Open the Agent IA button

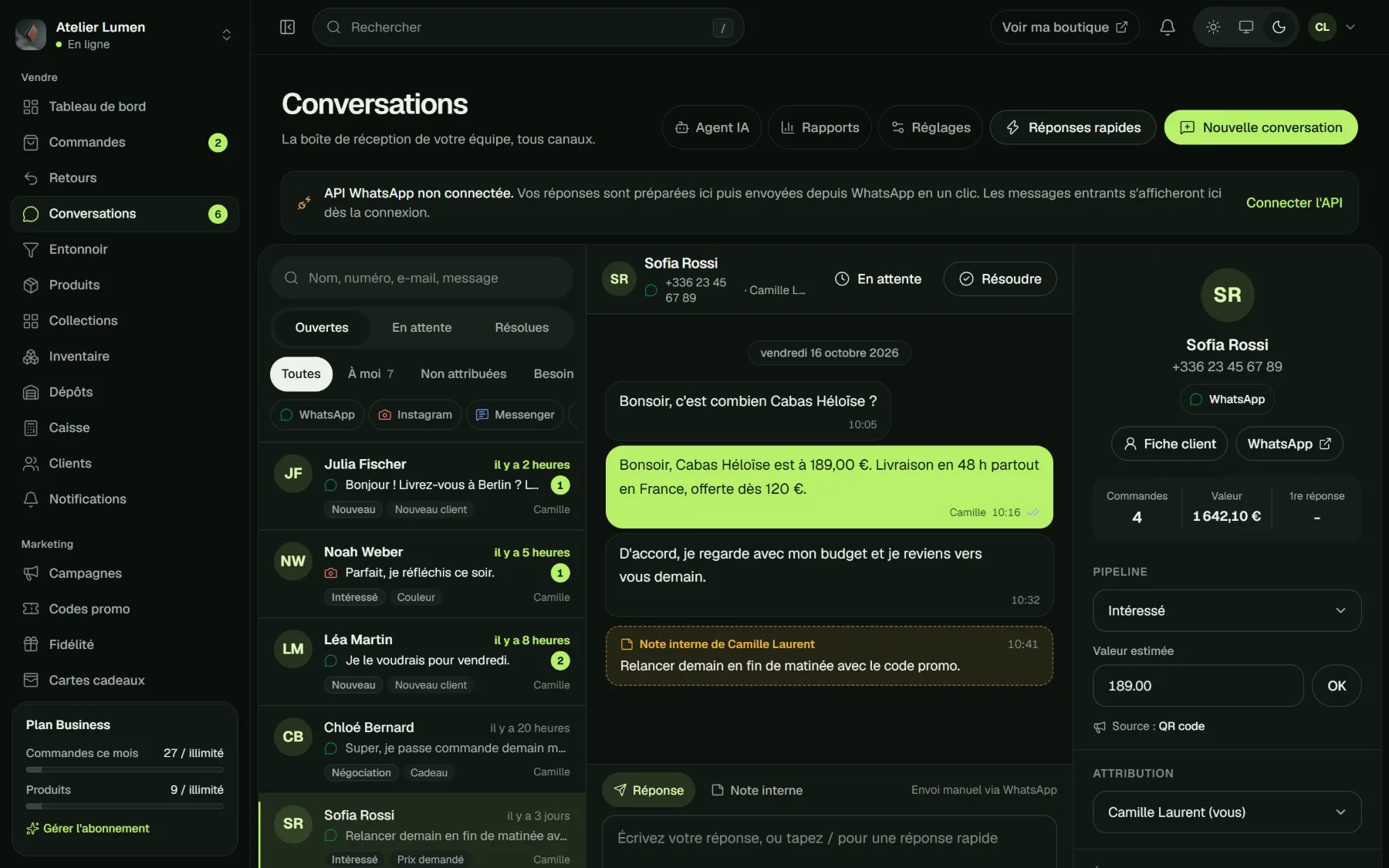point(711,127)
